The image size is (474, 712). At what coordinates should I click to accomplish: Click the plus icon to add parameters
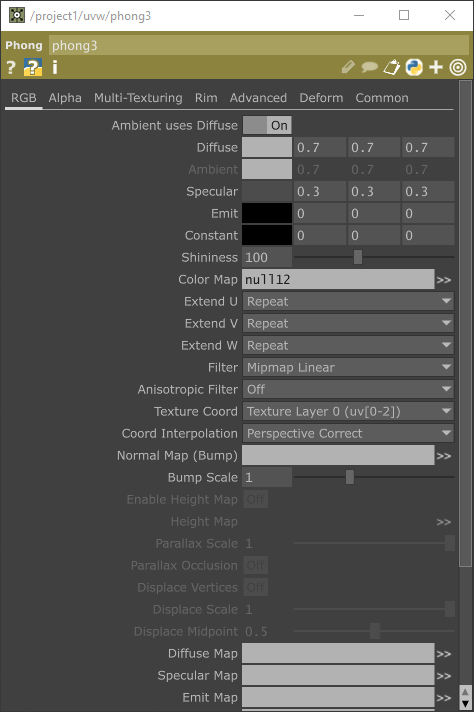click(436, 67)
